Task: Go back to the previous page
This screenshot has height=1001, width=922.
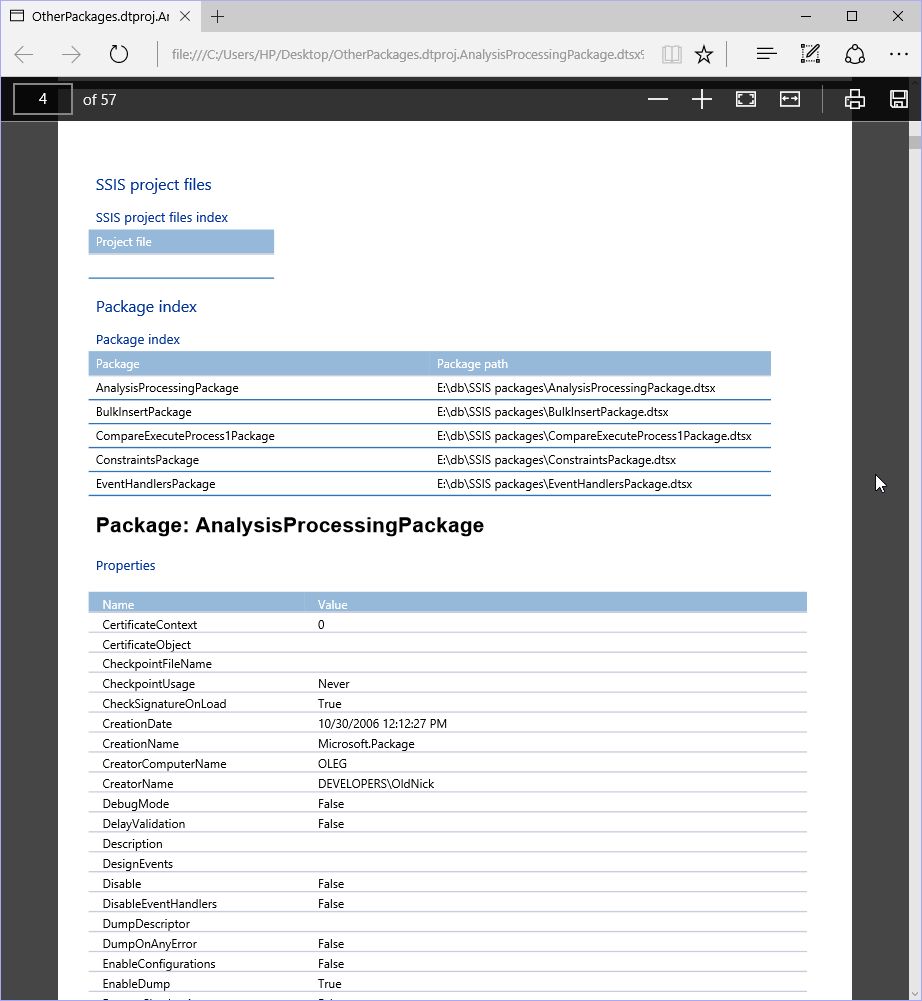Action: [24, 54]
